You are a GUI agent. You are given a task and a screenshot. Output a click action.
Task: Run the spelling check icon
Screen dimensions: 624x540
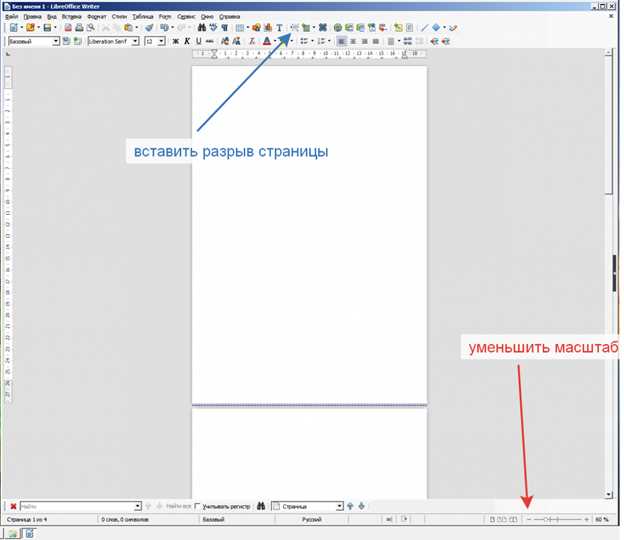[x=213, y=28]
